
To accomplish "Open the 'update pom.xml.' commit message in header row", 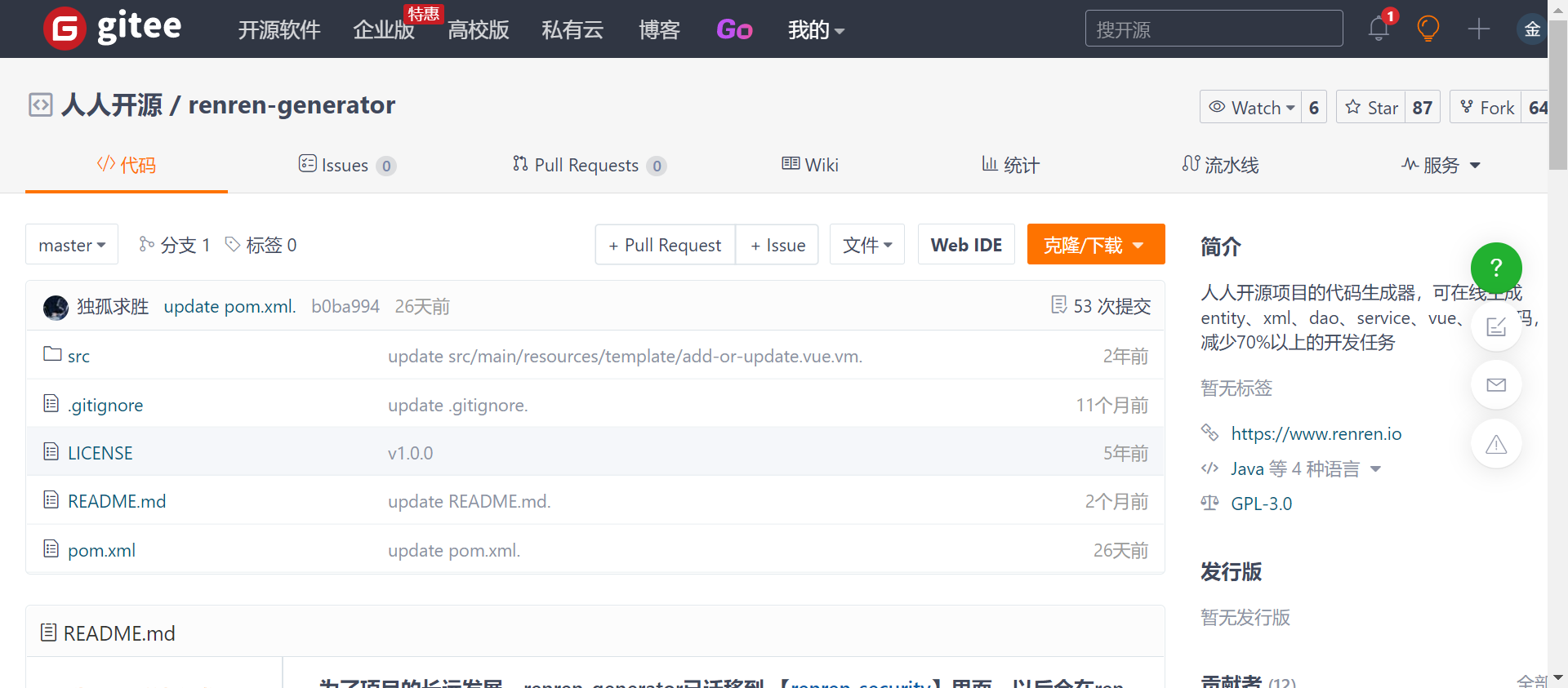I will point(230,306).
